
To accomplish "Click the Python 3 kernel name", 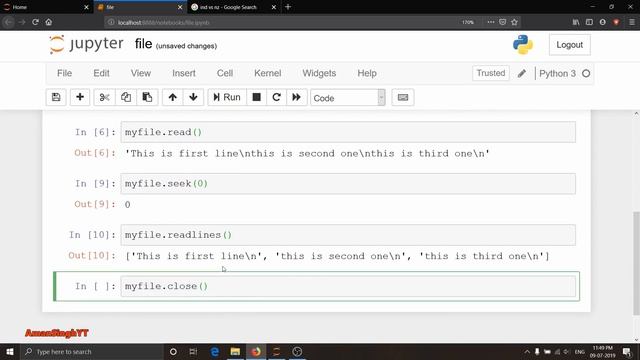I will pyautogui.click(x=557, y=73).
